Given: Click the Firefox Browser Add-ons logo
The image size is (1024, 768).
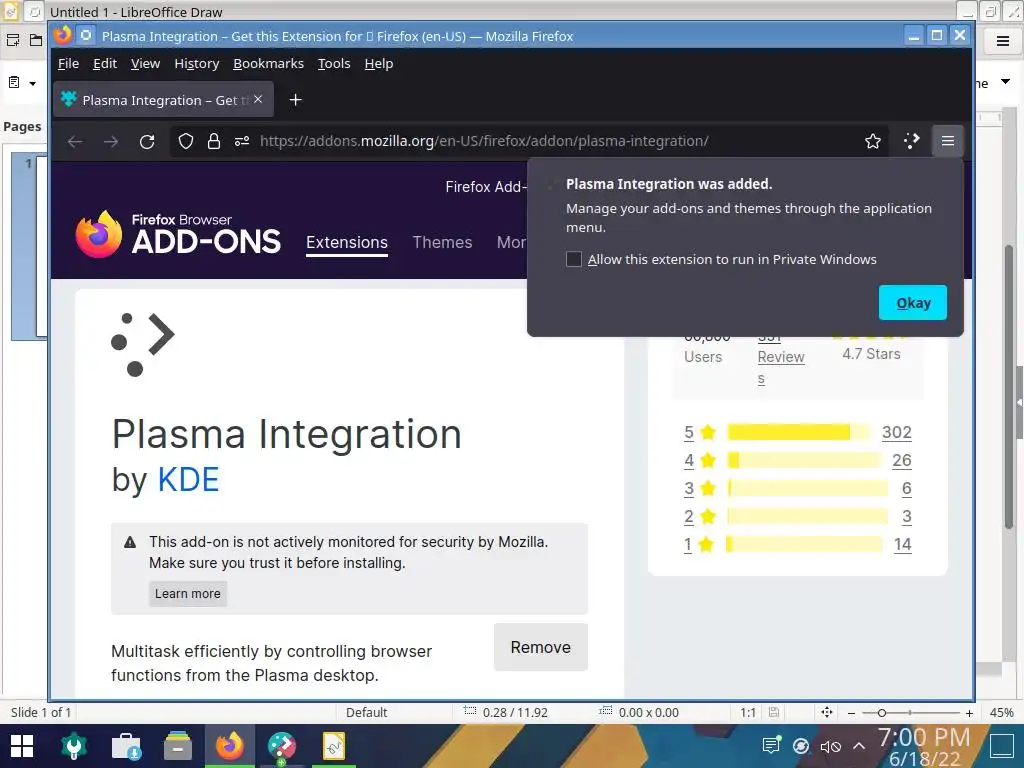Looking at the screenshot, I should coord(178,234).
